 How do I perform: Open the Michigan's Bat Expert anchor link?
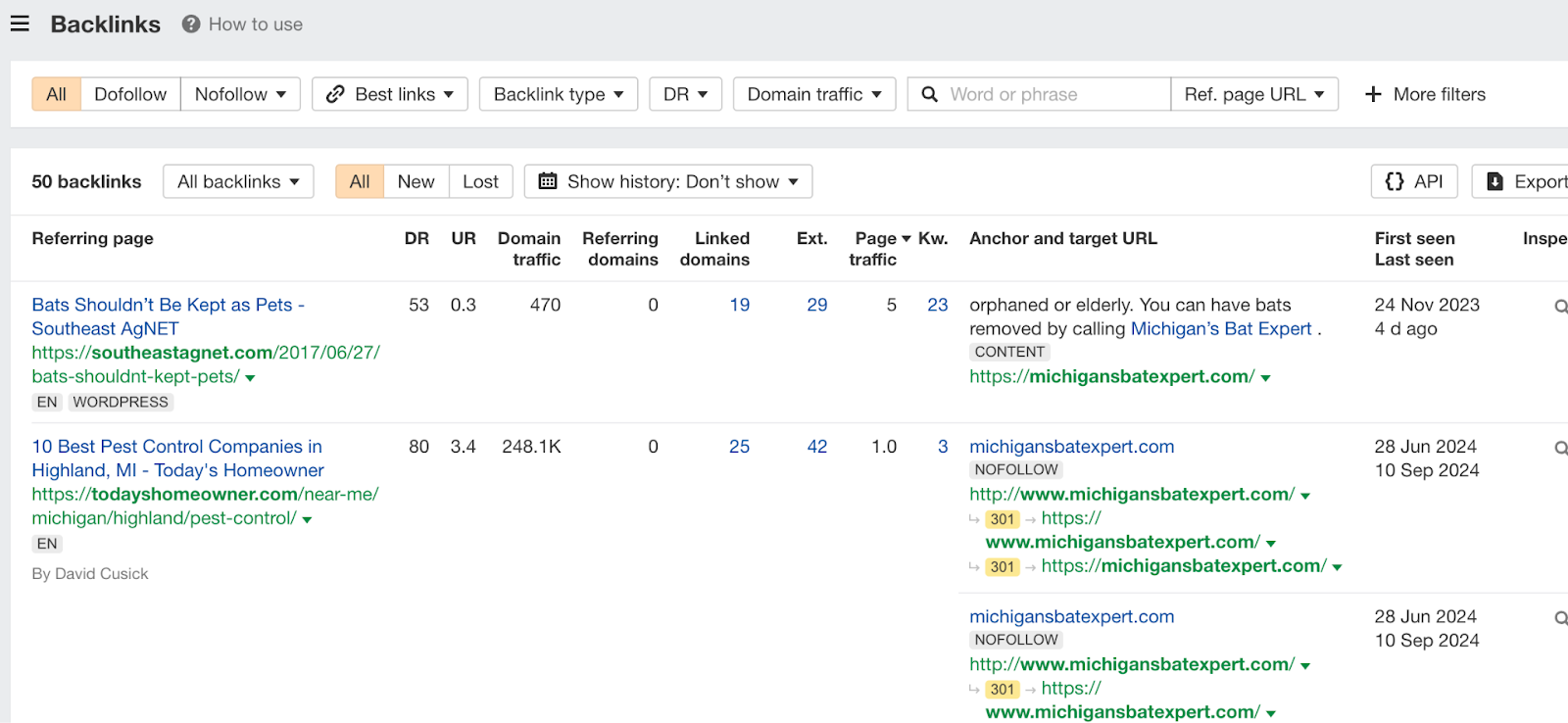(1221, 329)
